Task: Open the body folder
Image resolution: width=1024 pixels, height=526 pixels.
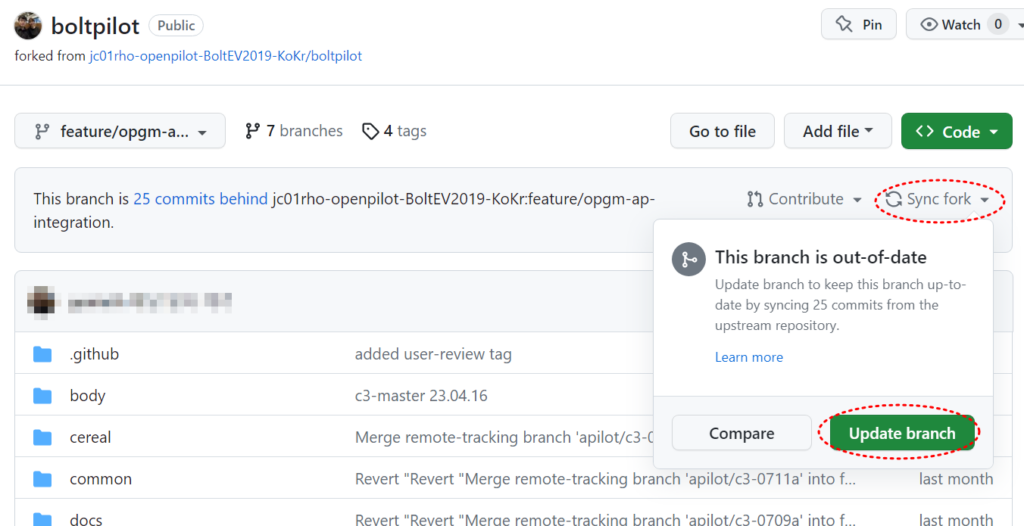Action: 88,396
